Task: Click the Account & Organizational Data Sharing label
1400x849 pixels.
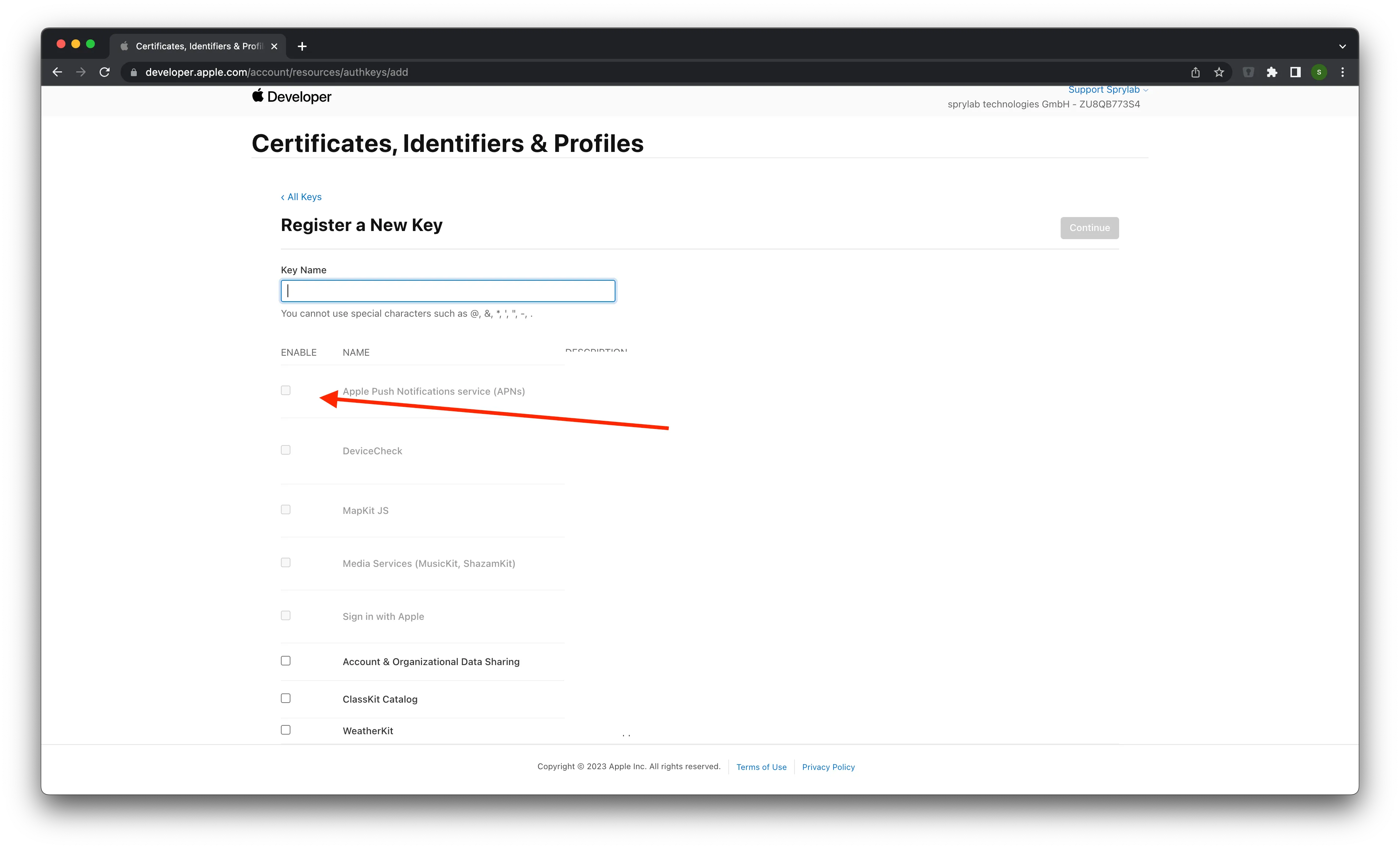Action: click(x=431, y=662)
